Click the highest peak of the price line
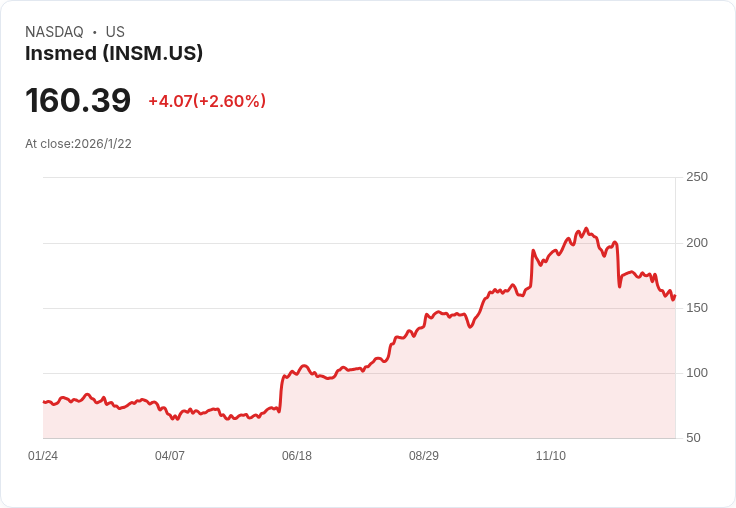The image size is (736, 508). tap(586, 228)
